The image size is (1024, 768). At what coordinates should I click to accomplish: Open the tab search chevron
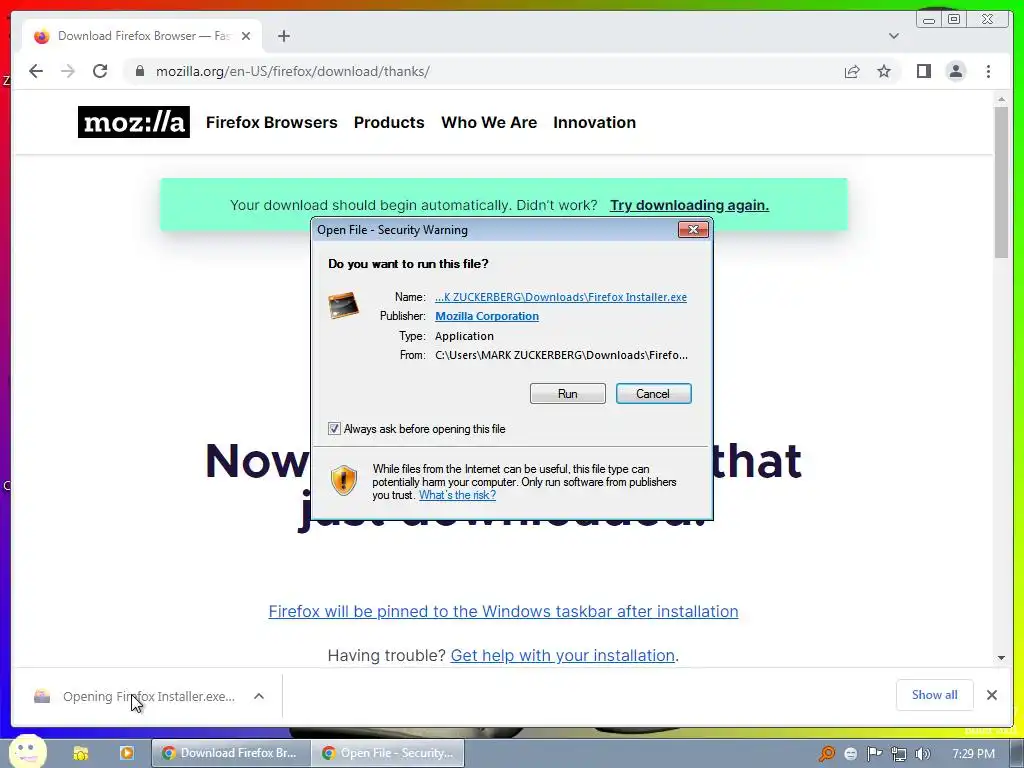coord(893,36)
